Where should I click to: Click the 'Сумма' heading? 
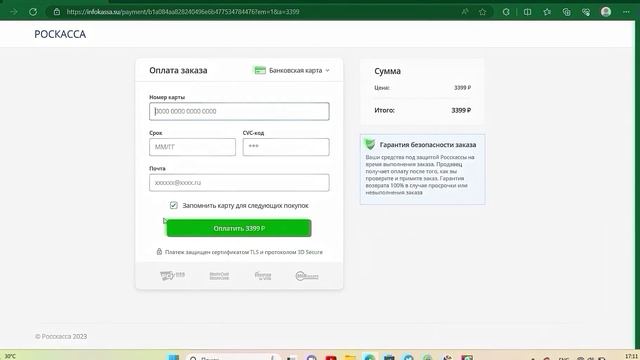click(387, 71)
